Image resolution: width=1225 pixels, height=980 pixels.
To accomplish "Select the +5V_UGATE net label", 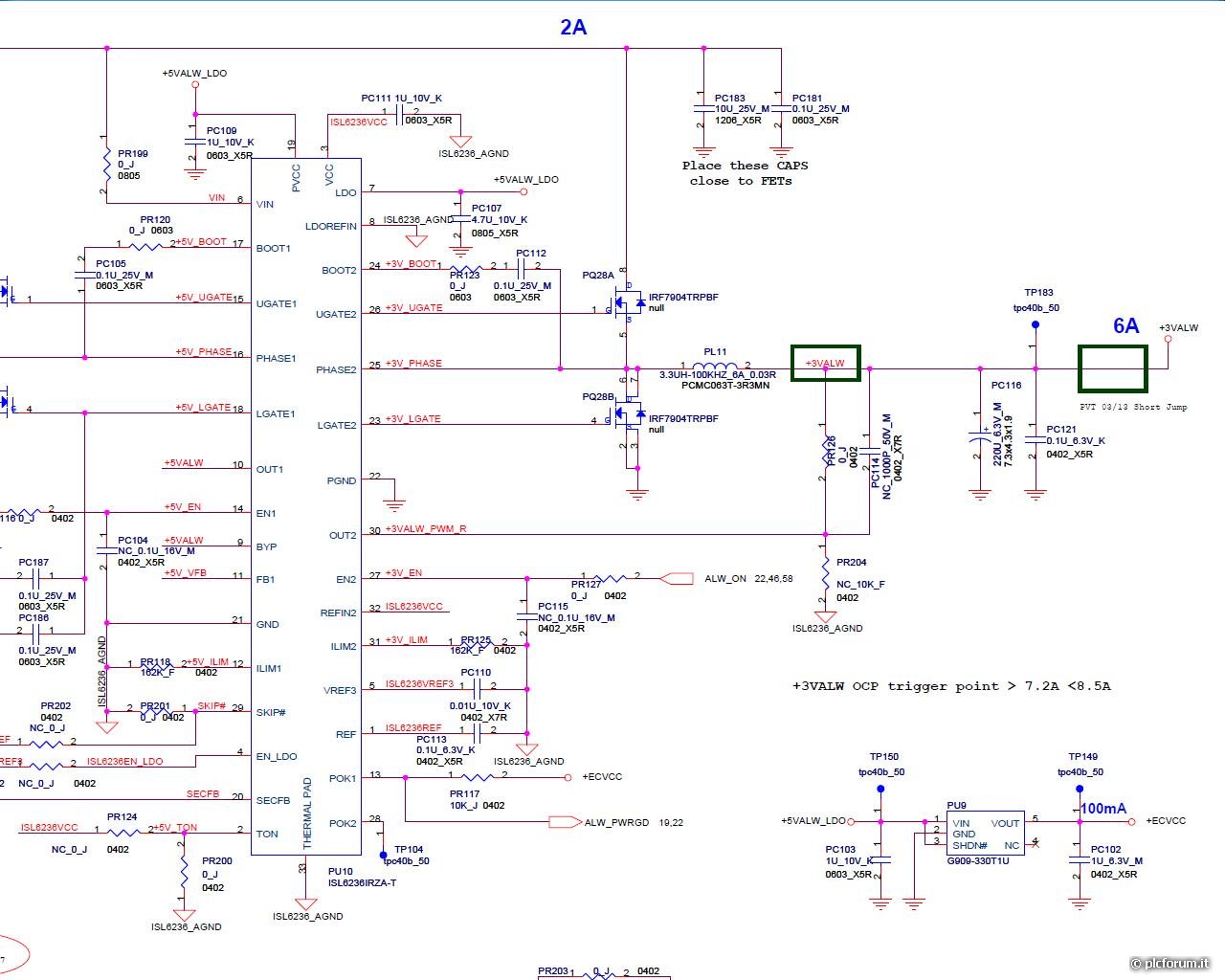I will point(204,297).
